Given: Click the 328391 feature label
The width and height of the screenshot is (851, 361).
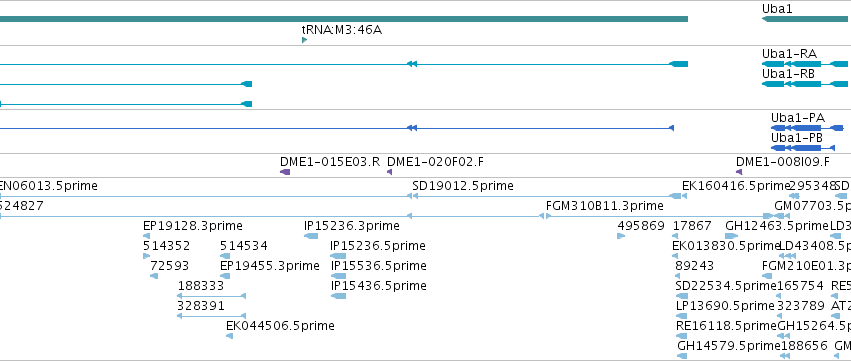Looking at the screenshot, I should coord(200,306).
